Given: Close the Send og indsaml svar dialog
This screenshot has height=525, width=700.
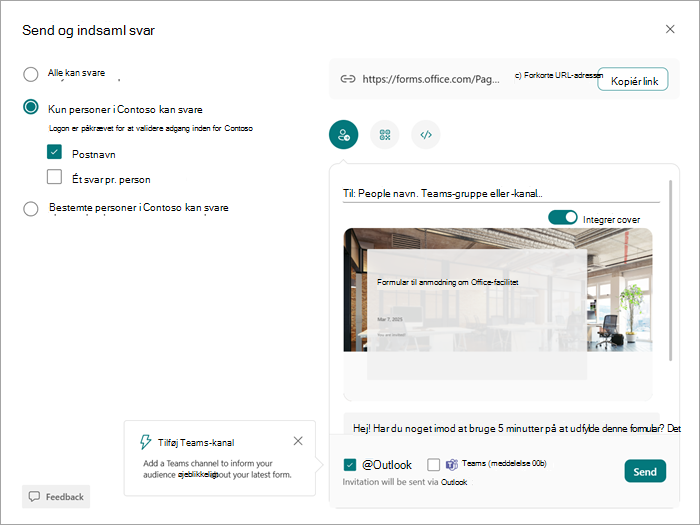Looking at the screenshot, I should tap(670, 29).
